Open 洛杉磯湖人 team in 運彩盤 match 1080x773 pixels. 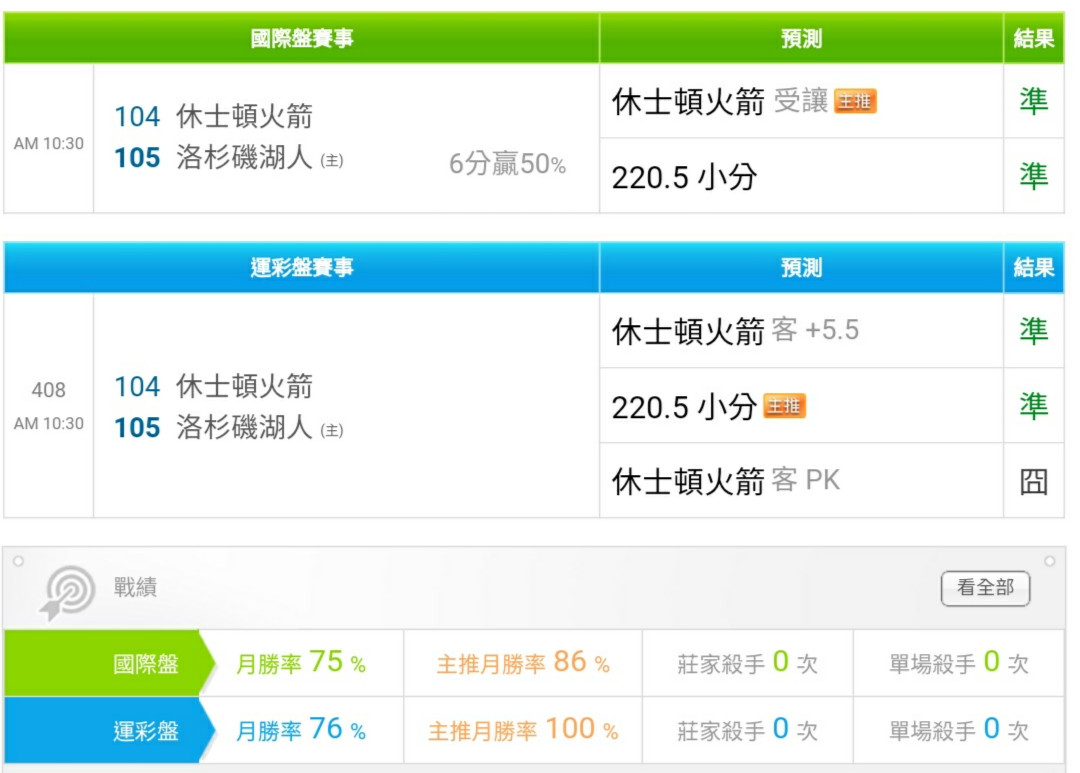tap(244, 428)
